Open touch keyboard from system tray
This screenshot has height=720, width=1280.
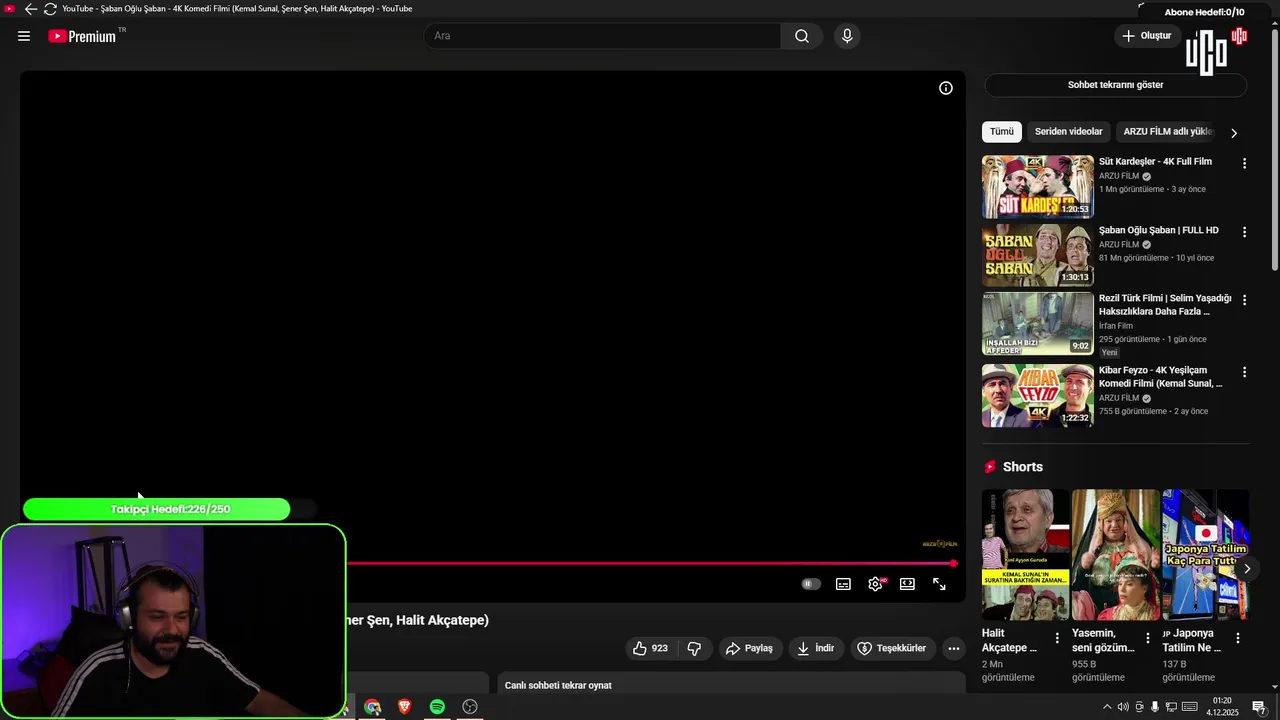1190,707
